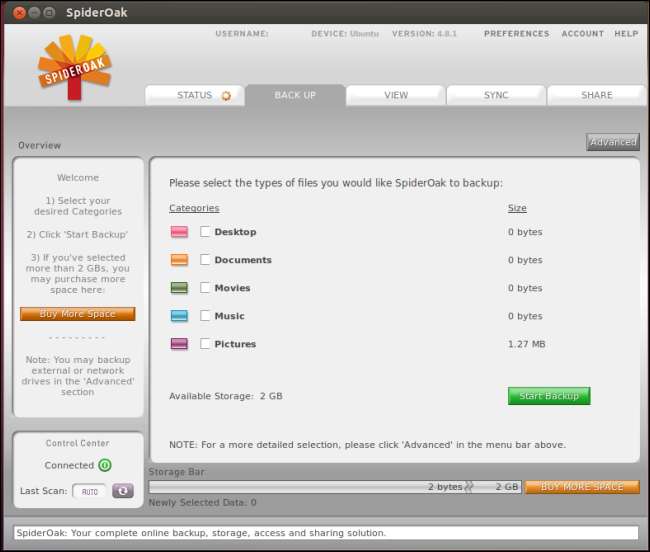
Task: Click the blue Music category icon
Action: click(x=179, y=316)
